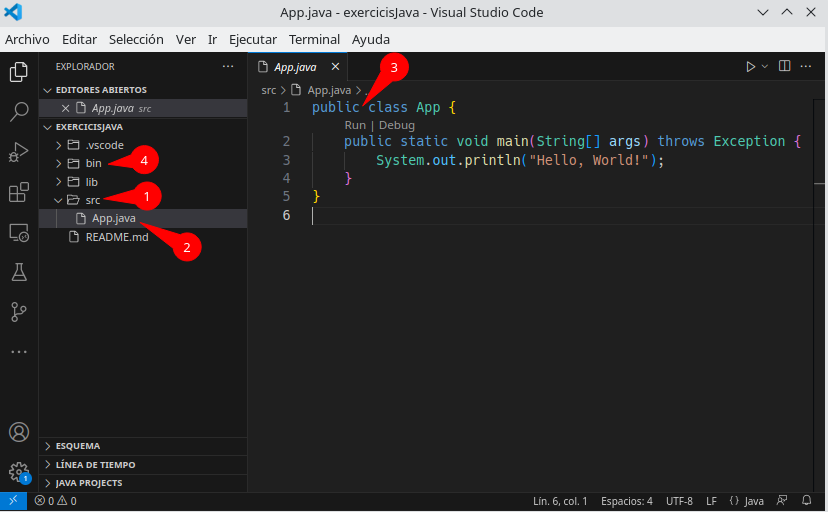Restore down the window with the up caret button

tap(787, 12)
